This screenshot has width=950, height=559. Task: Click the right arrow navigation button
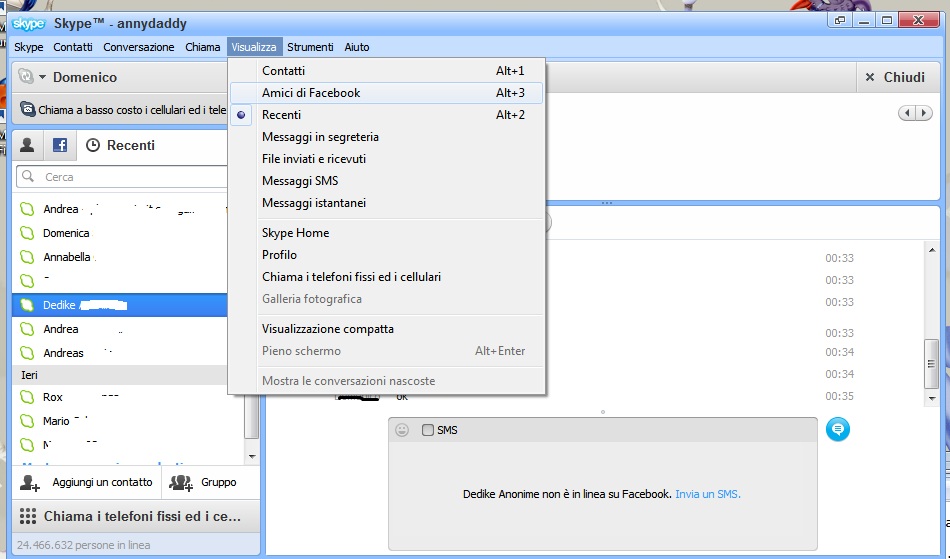click(924, 113)
